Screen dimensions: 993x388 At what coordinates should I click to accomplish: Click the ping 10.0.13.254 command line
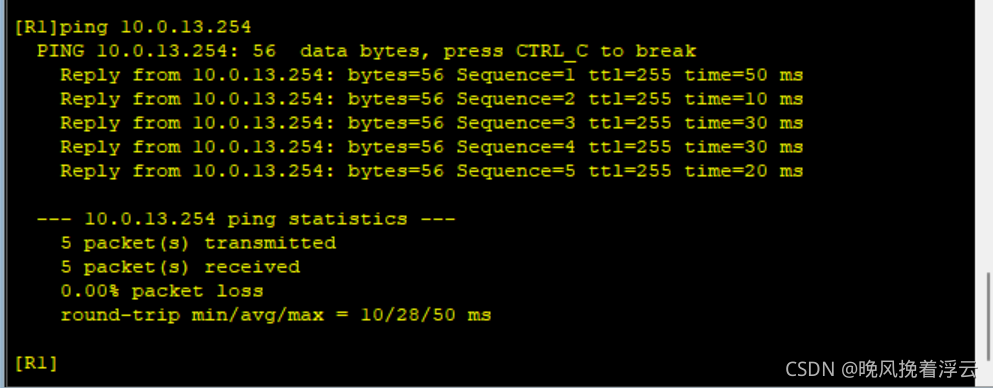coord(133,27)
